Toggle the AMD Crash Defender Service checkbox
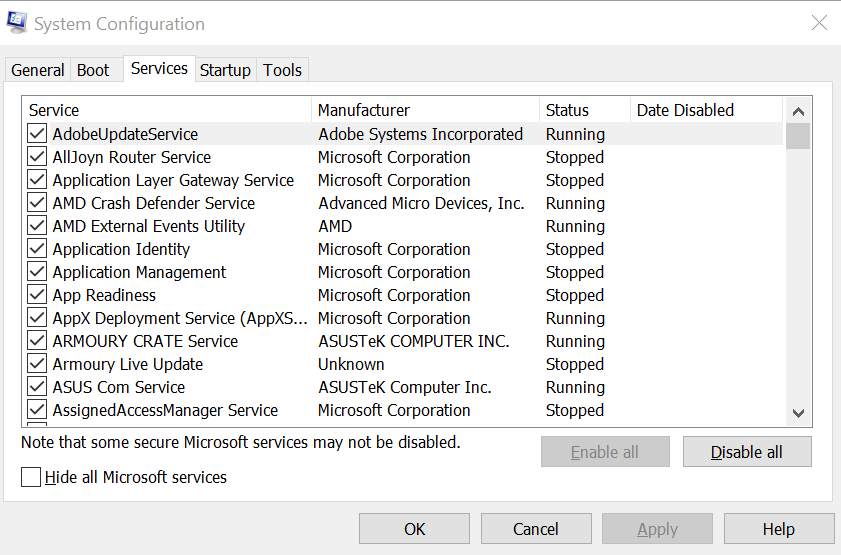The width and height of the screenshot is (841, 555). (x=37, y=203)
